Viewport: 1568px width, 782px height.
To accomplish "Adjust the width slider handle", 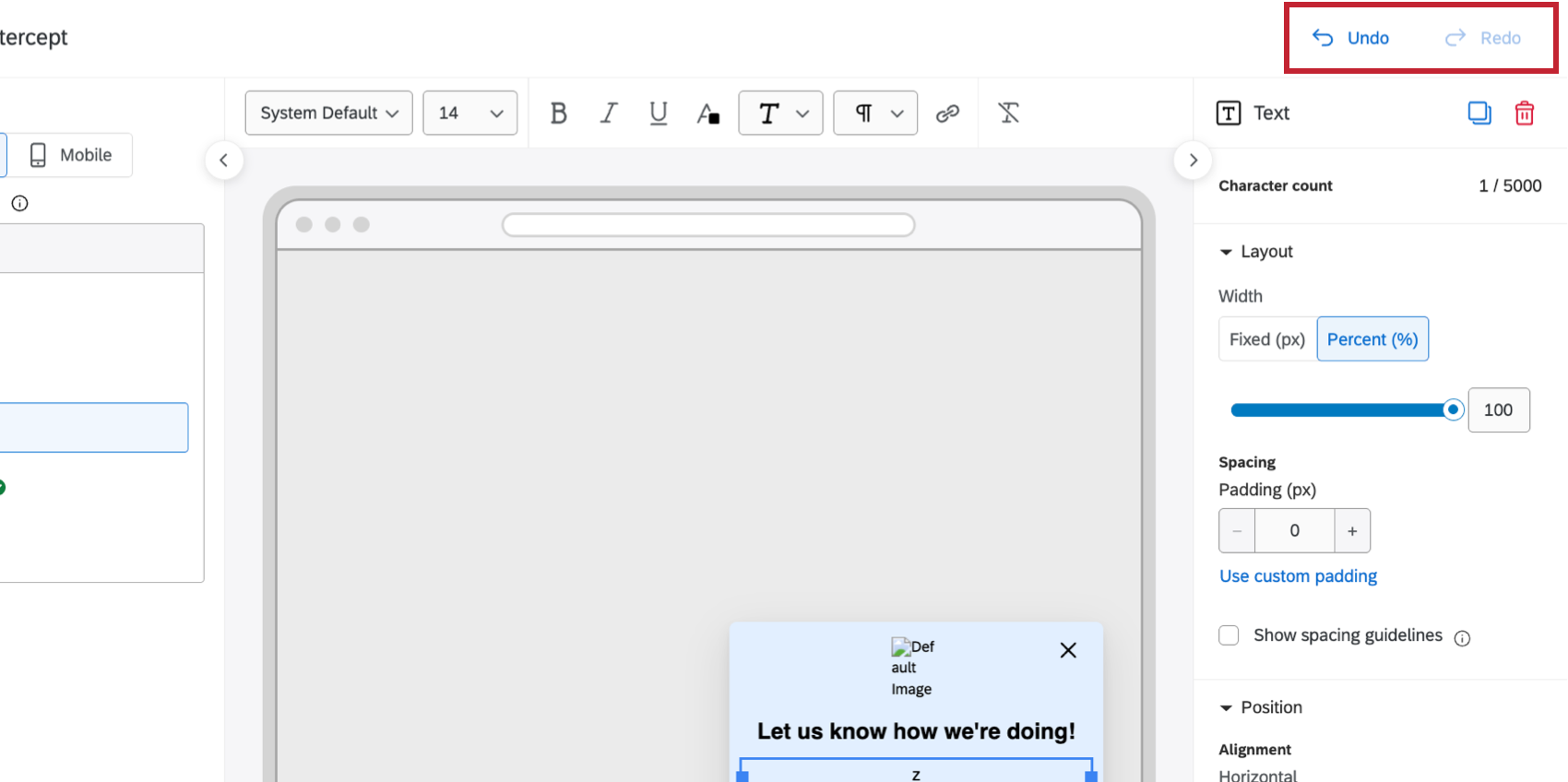I will (1453, 410).
